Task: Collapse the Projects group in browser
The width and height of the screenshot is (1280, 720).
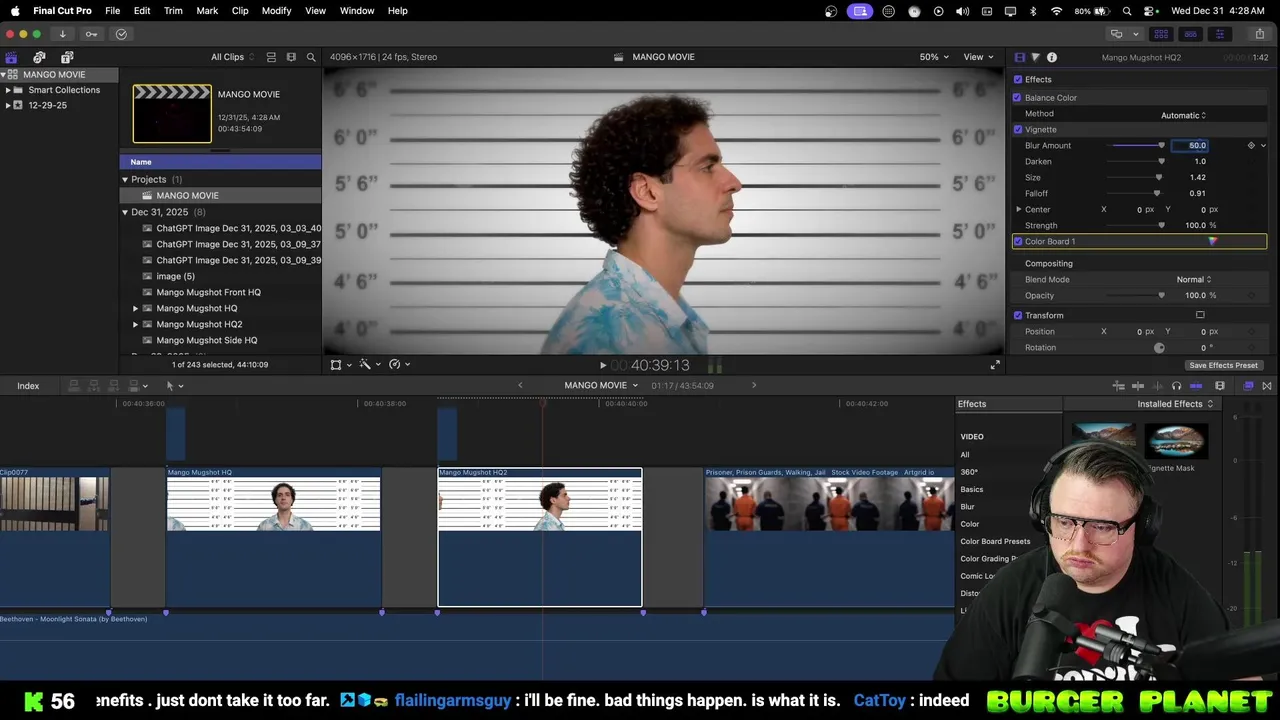Action: pyautogui.click(x=125, y=179)
